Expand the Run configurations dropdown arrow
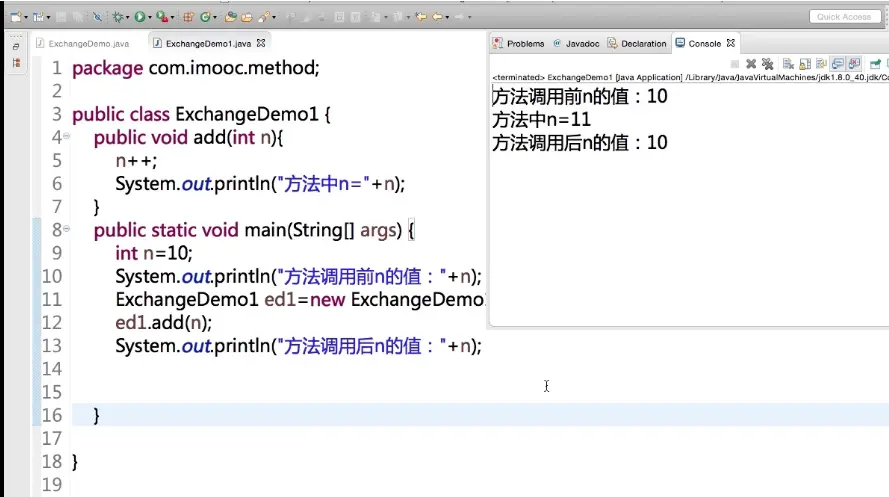 (x=150, y=18)
